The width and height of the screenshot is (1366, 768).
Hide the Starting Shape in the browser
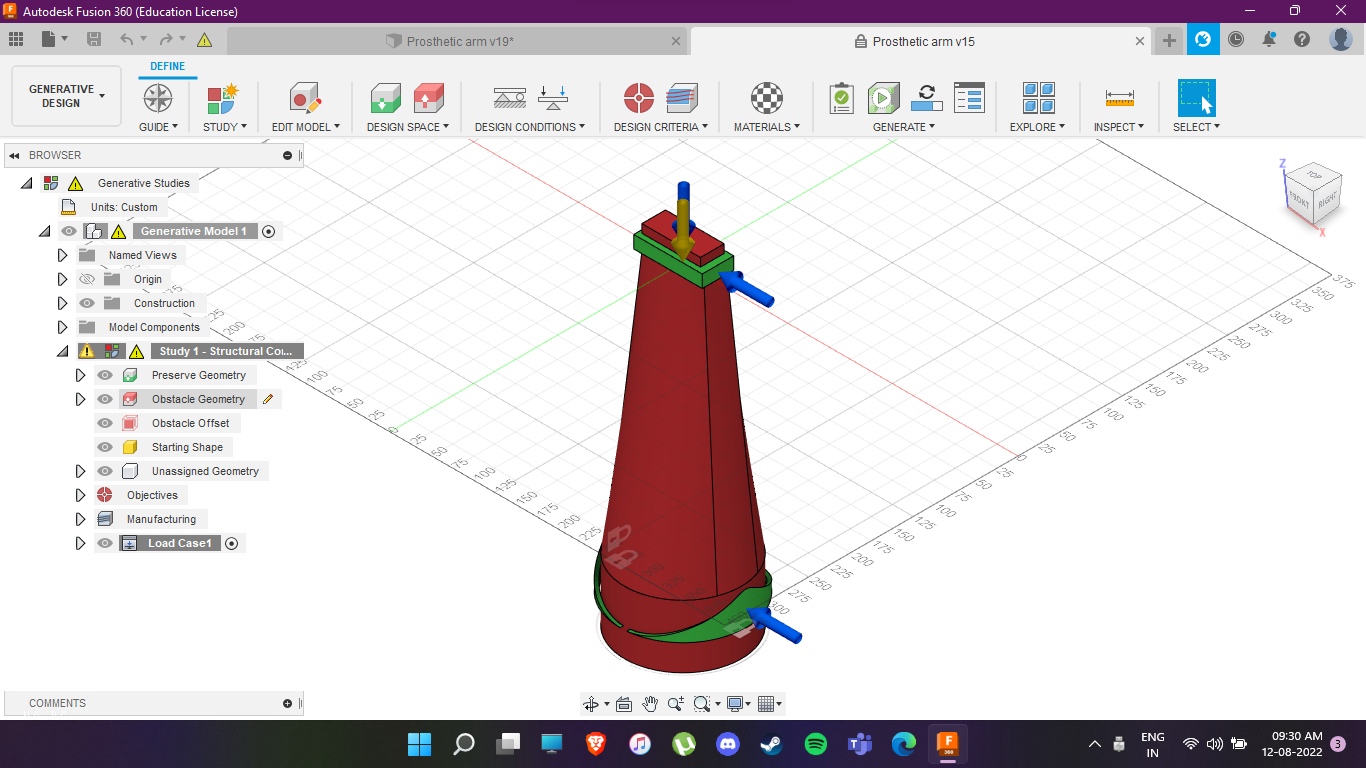103,447
